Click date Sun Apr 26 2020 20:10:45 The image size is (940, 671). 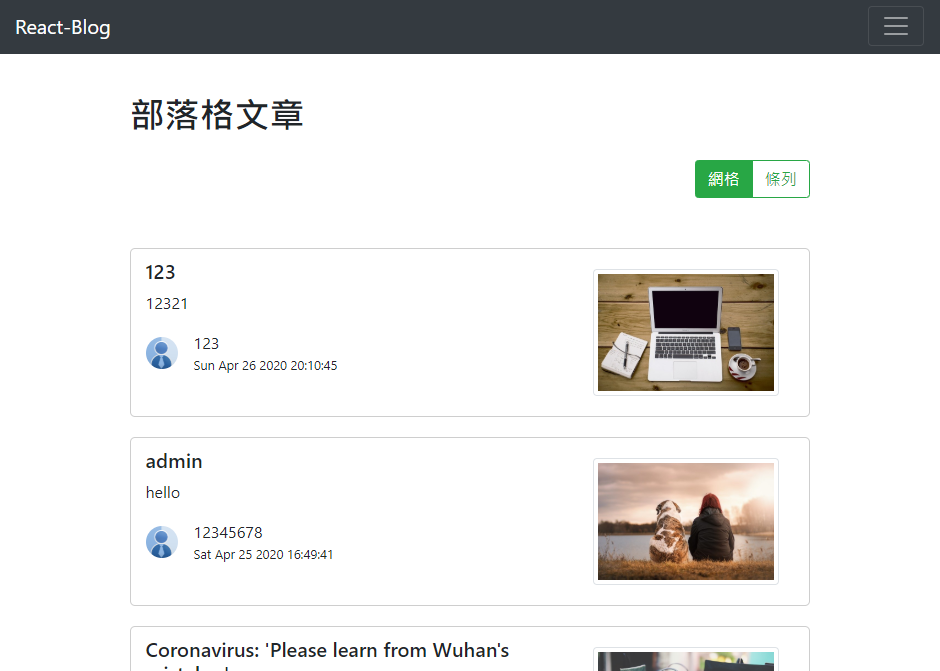[265, 366]
